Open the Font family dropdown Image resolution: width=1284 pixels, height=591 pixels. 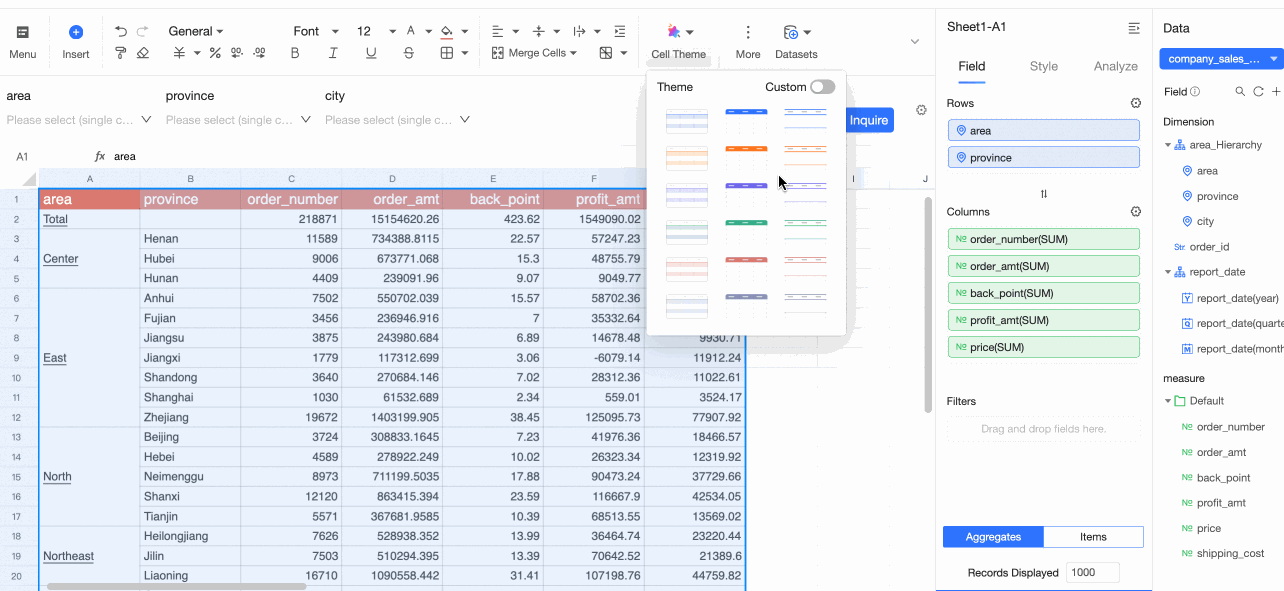click(x=316, y=31)
